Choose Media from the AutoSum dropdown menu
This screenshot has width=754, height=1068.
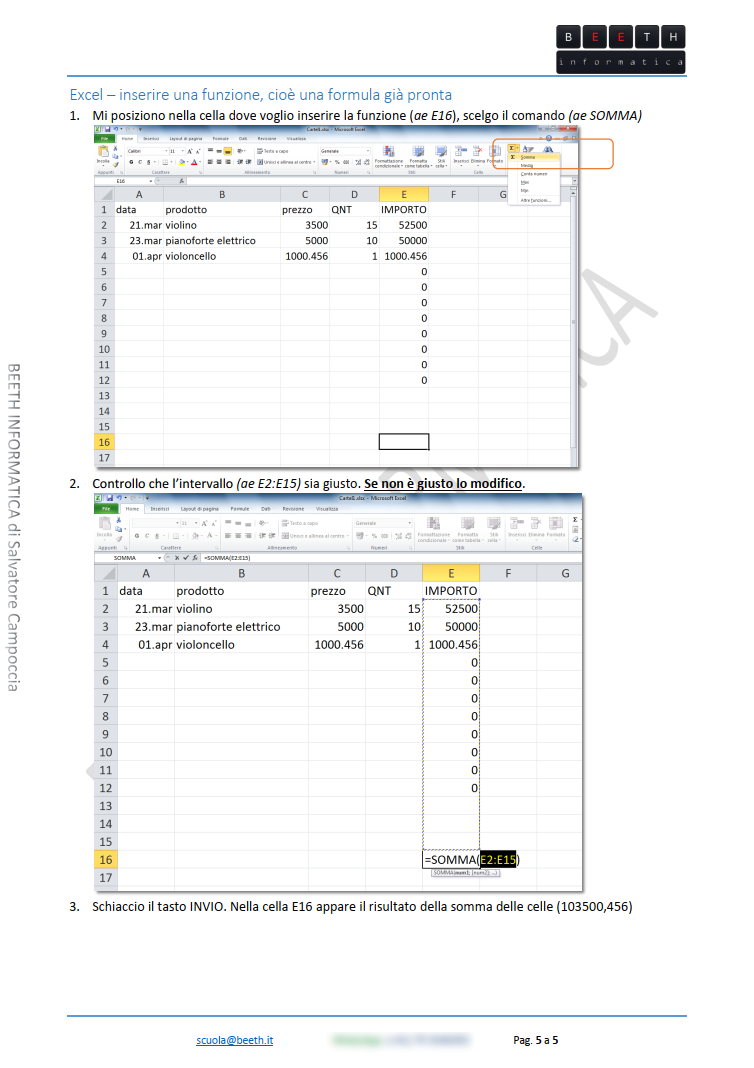coord(527,166)
